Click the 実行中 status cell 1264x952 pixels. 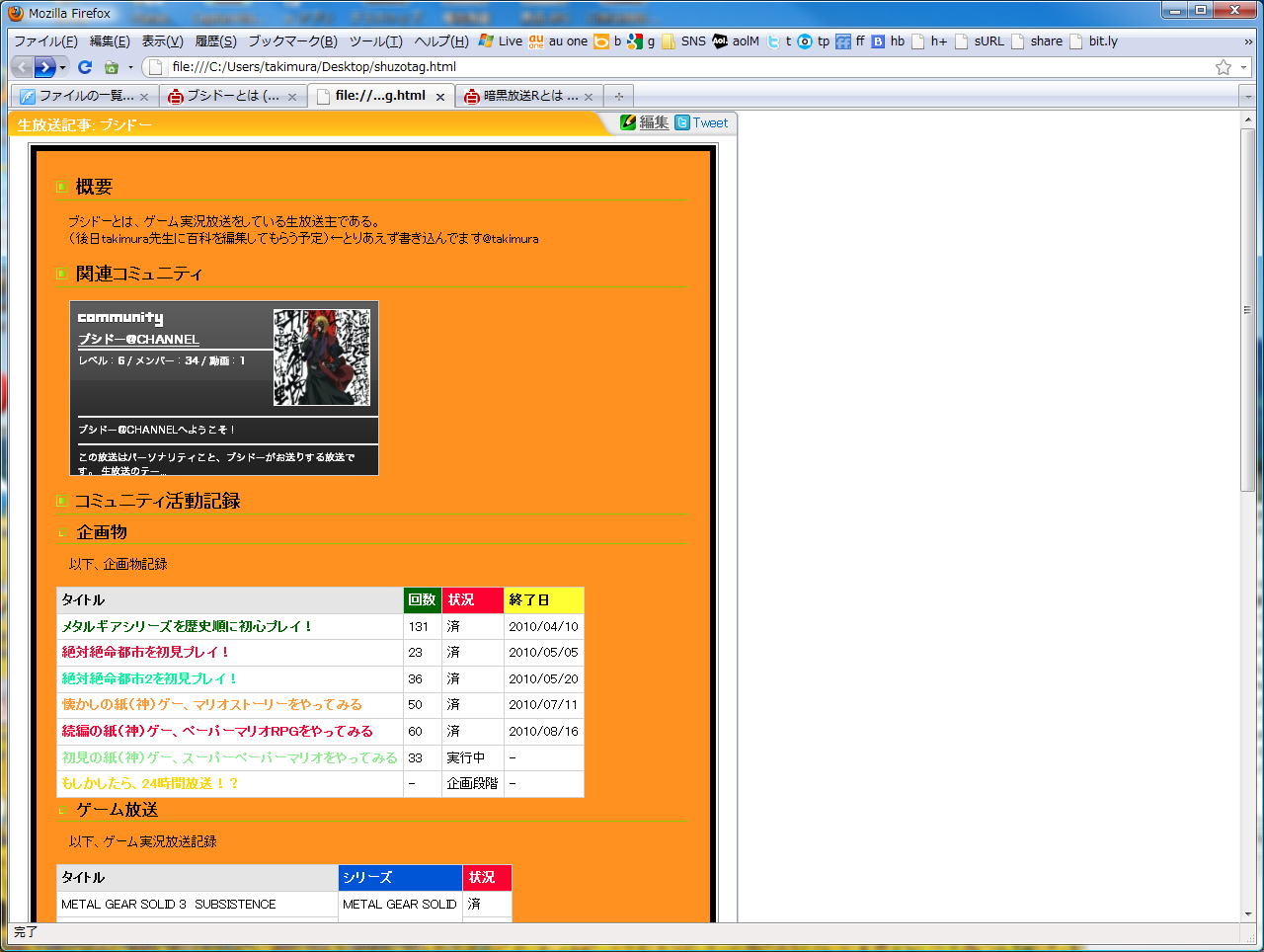point(473,757)
